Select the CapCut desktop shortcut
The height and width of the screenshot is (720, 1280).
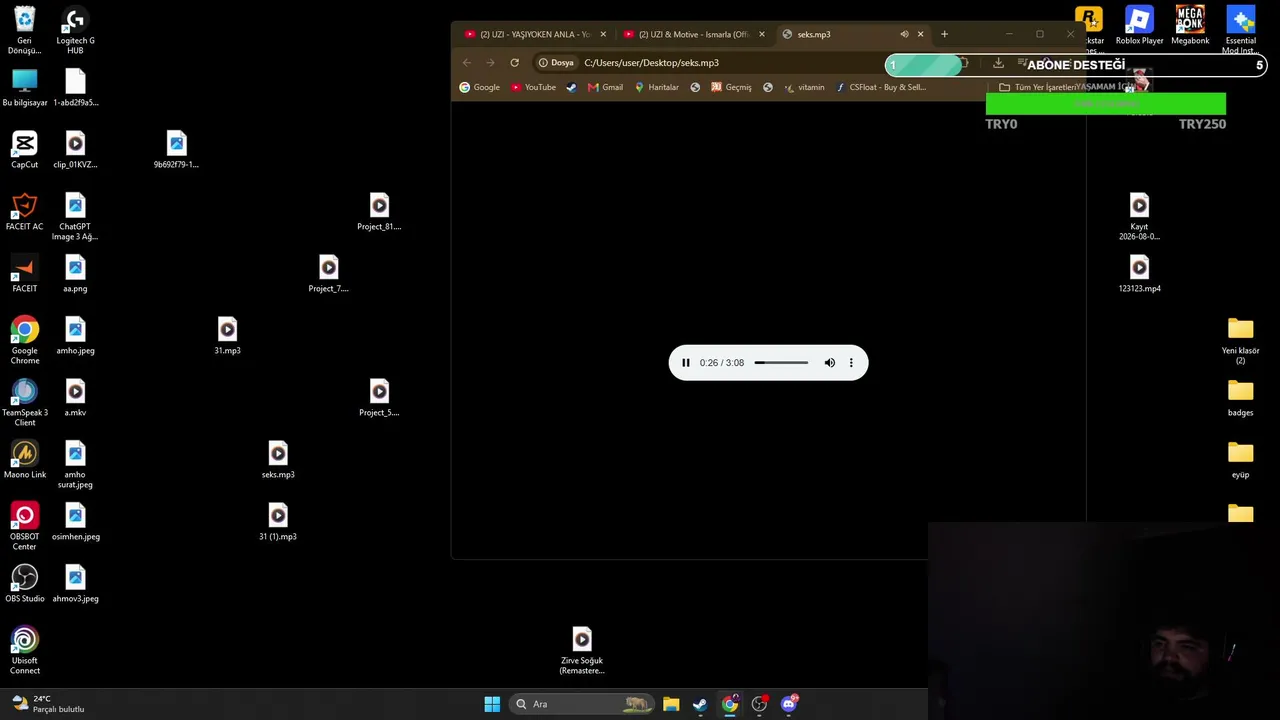click(25, 151)
